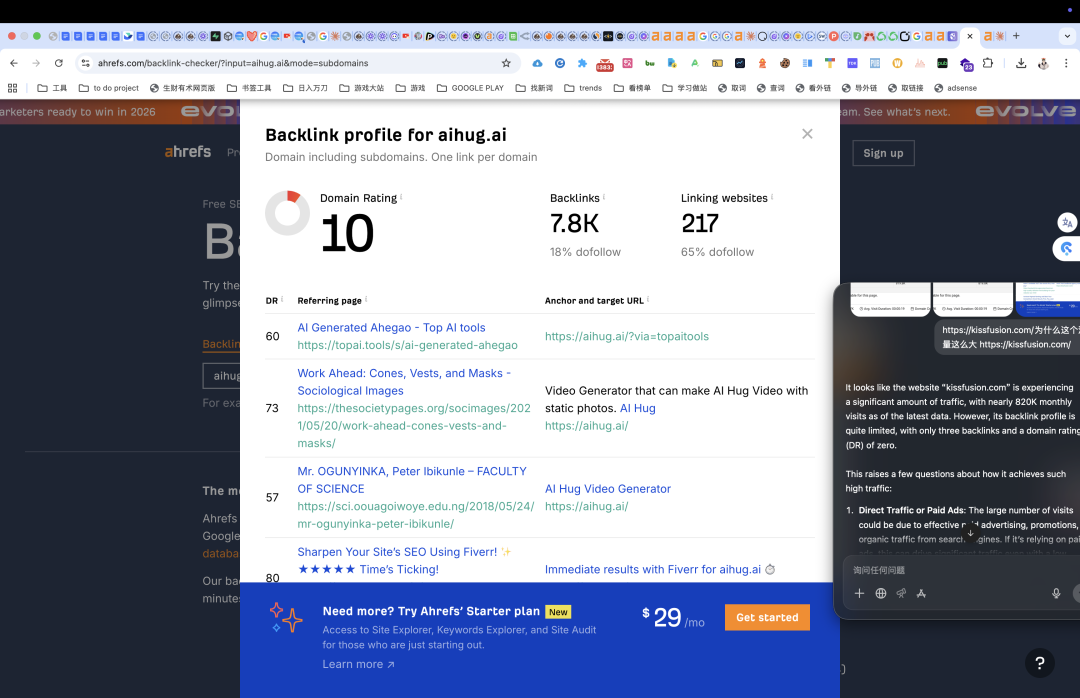Image resolution: width=1080 pixels, height=698 pixels.
Task: Open the new tab plus button
Action: [x=1015, y=36]
